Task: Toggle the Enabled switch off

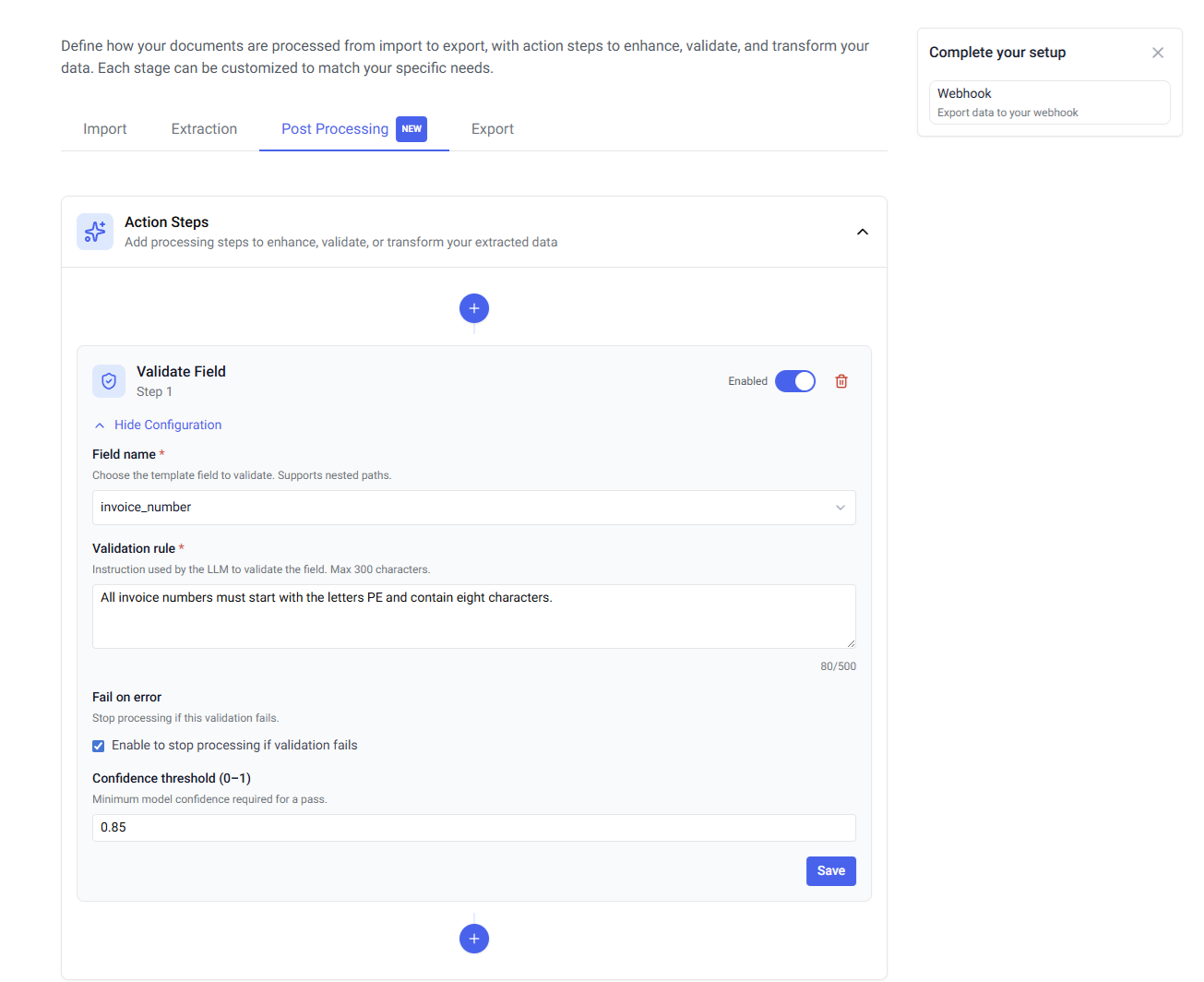Action: 795,381
